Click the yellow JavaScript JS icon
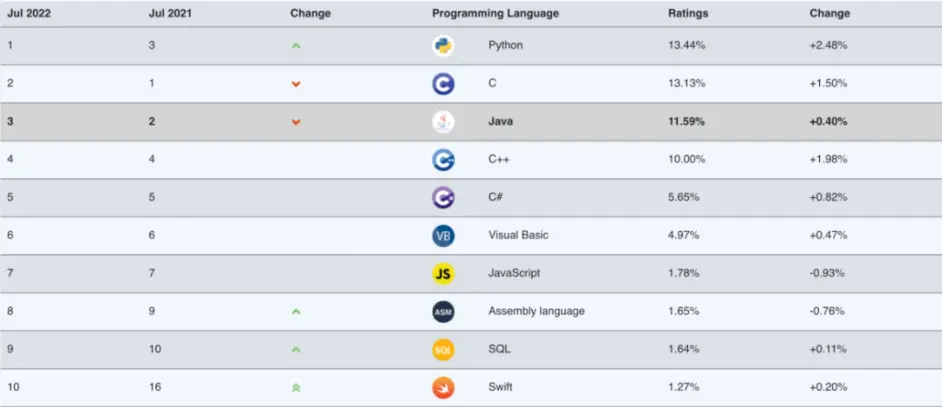Image resolution: width=942 pixels, height=407 pixels. click(x=443, y=274)
